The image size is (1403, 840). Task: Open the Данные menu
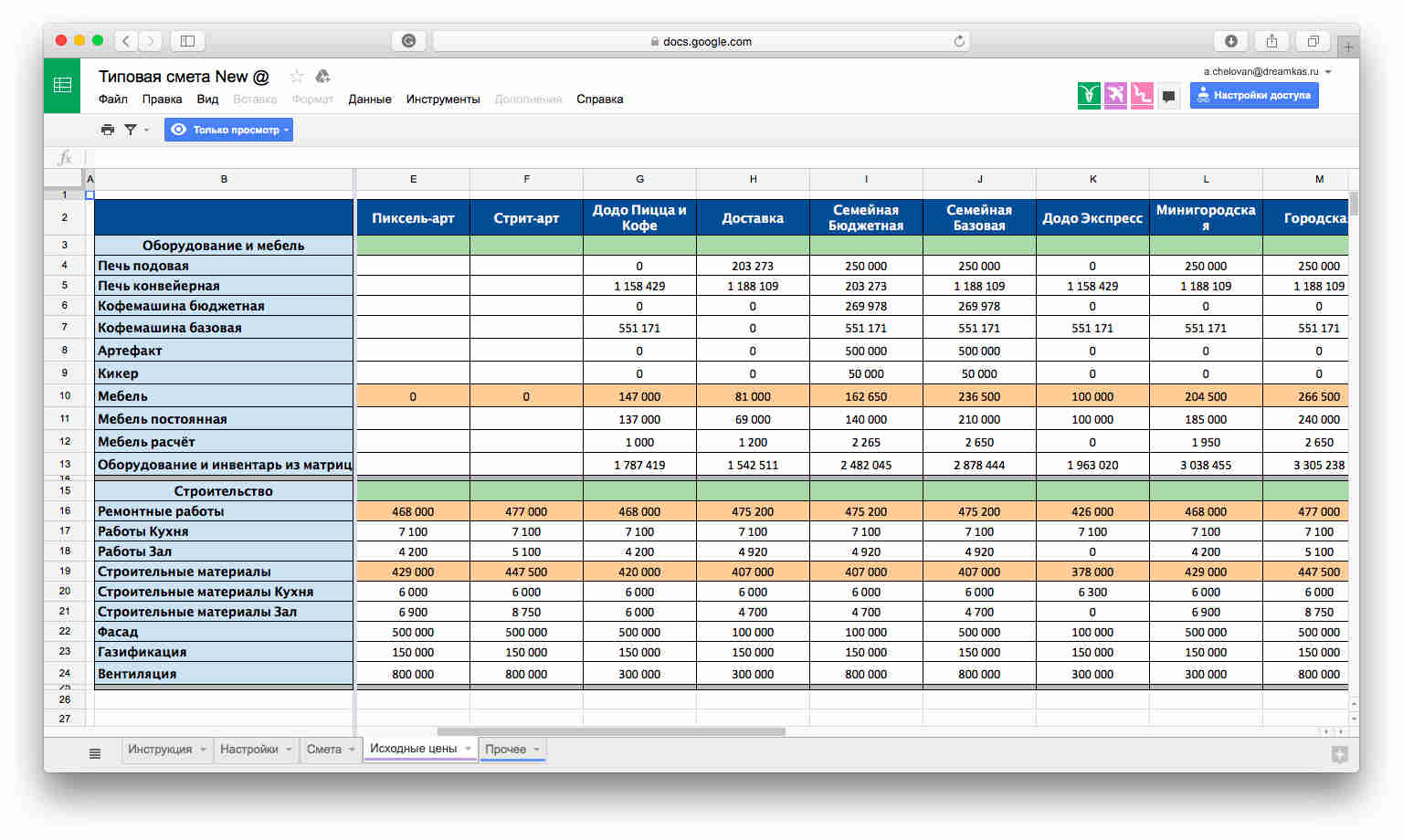coord(370,100)
